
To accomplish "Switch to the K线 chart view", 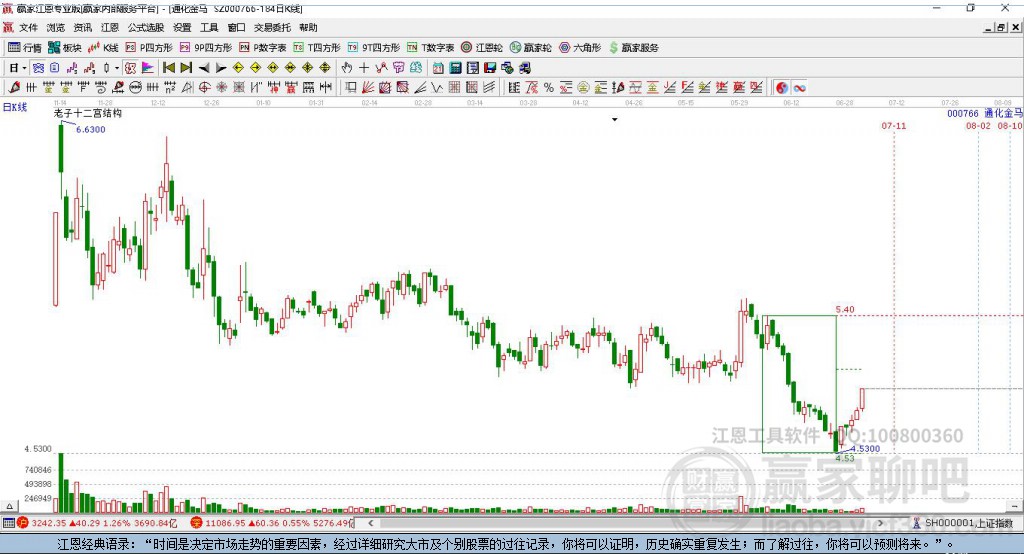I will (103, 48).
